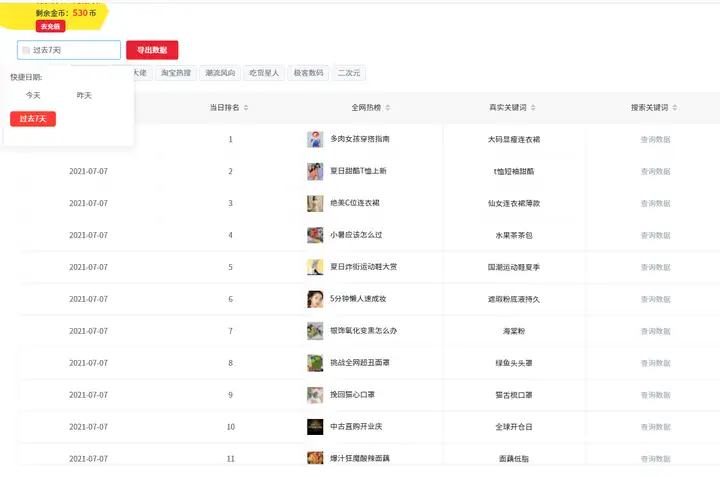Click 查询数据 for 遮瑕粉底液持久 row

655,299
